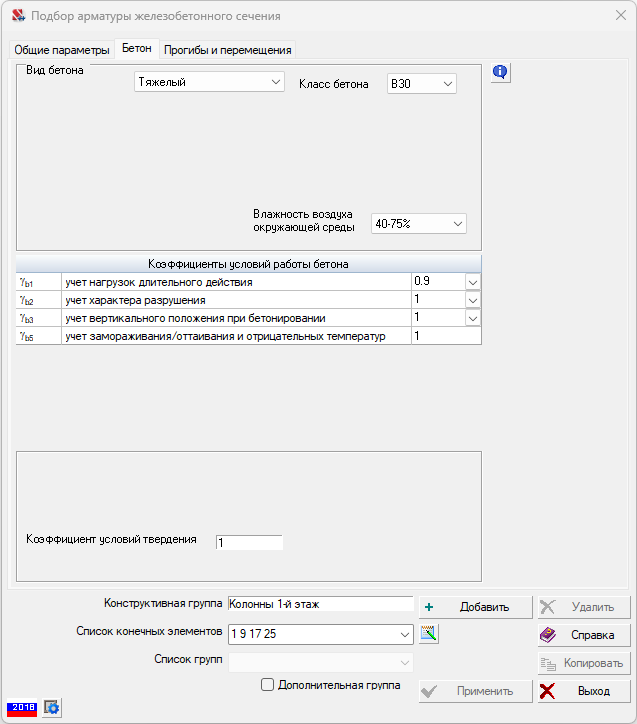Click the Удалить button
637x724 pixels.
pos(584,607)
